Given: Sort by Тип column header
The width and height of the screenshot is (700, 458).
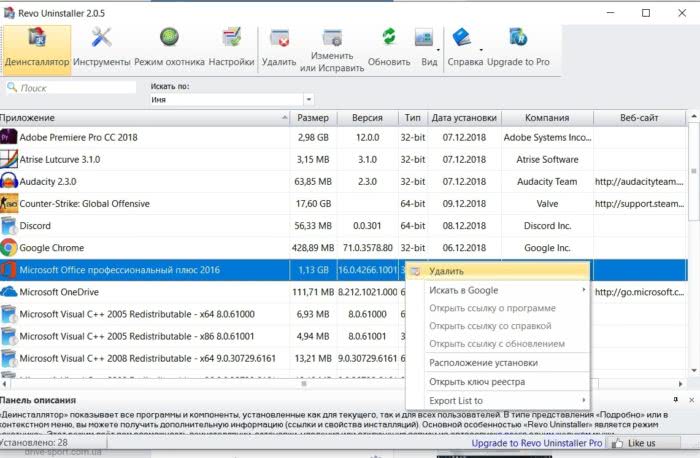Looking at the screenshot, I should [x=412, y=118].
